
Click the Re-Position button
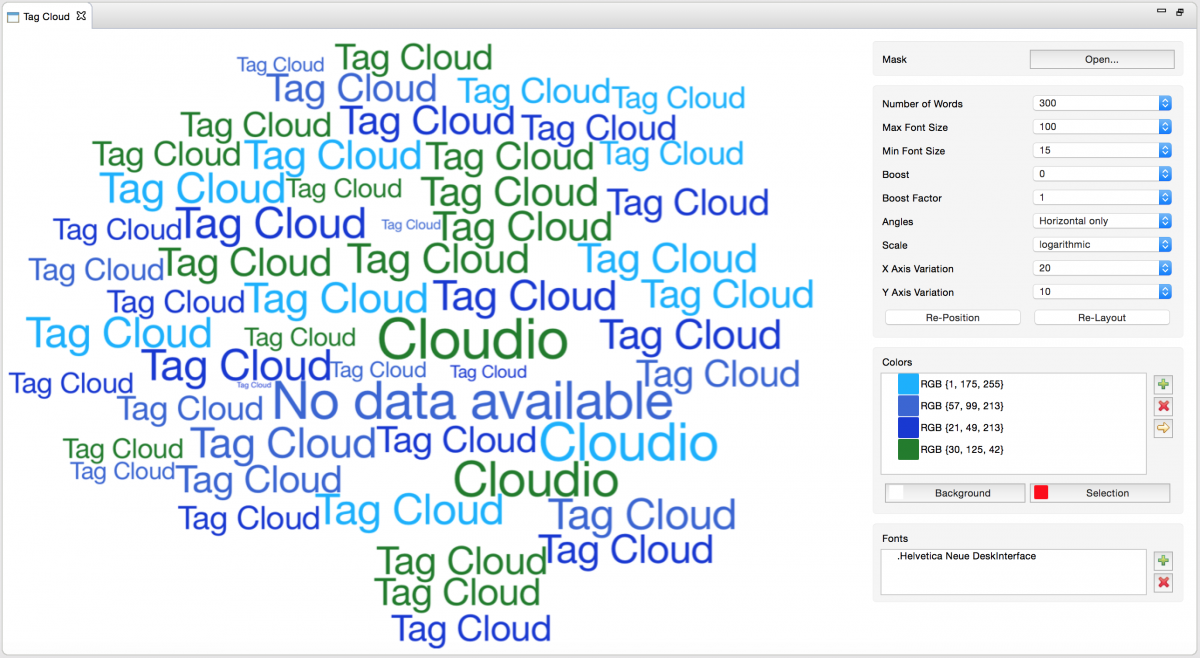951,316
